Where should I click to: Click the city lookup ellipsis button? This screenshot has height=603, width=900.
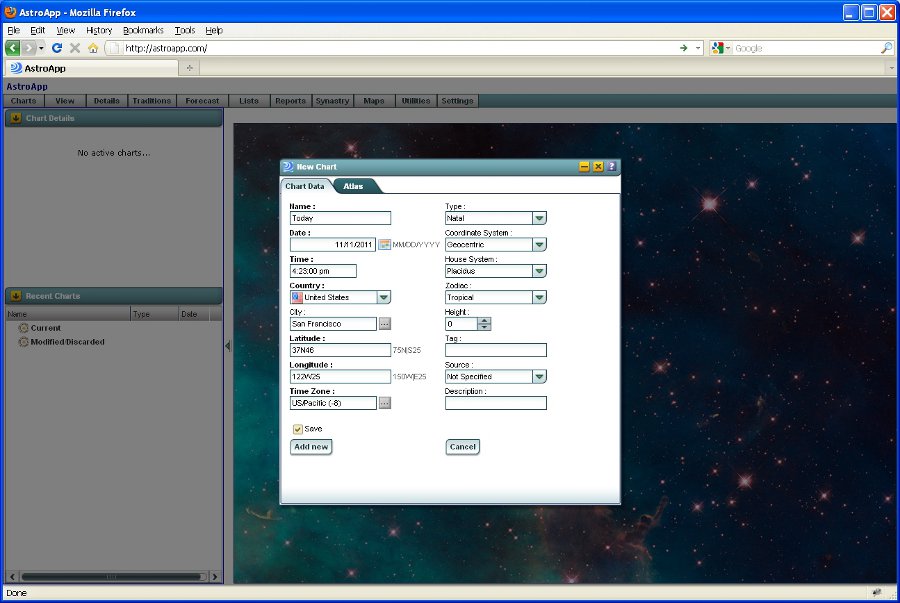[384, 324]
